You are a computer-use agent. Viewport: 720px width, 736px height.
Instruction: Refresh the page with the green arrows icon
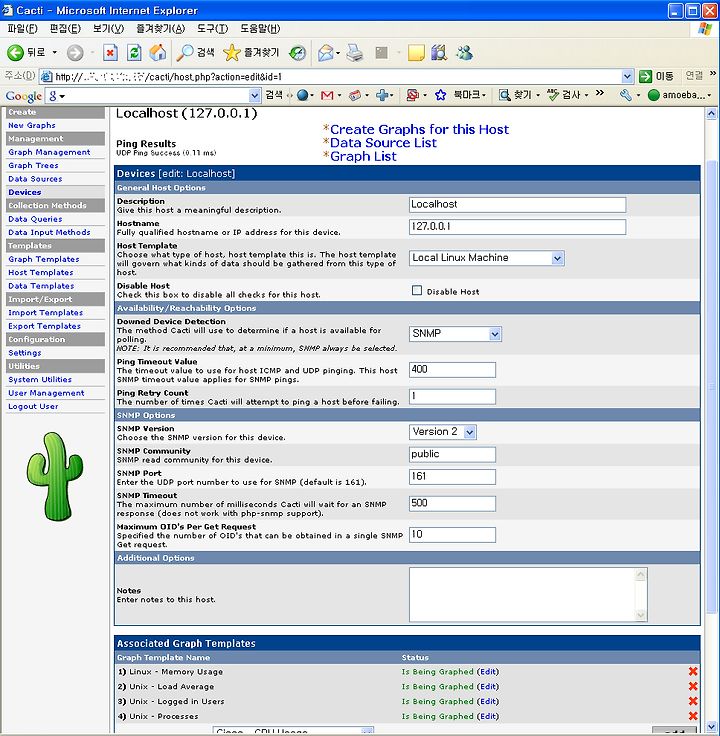[134, 53]
